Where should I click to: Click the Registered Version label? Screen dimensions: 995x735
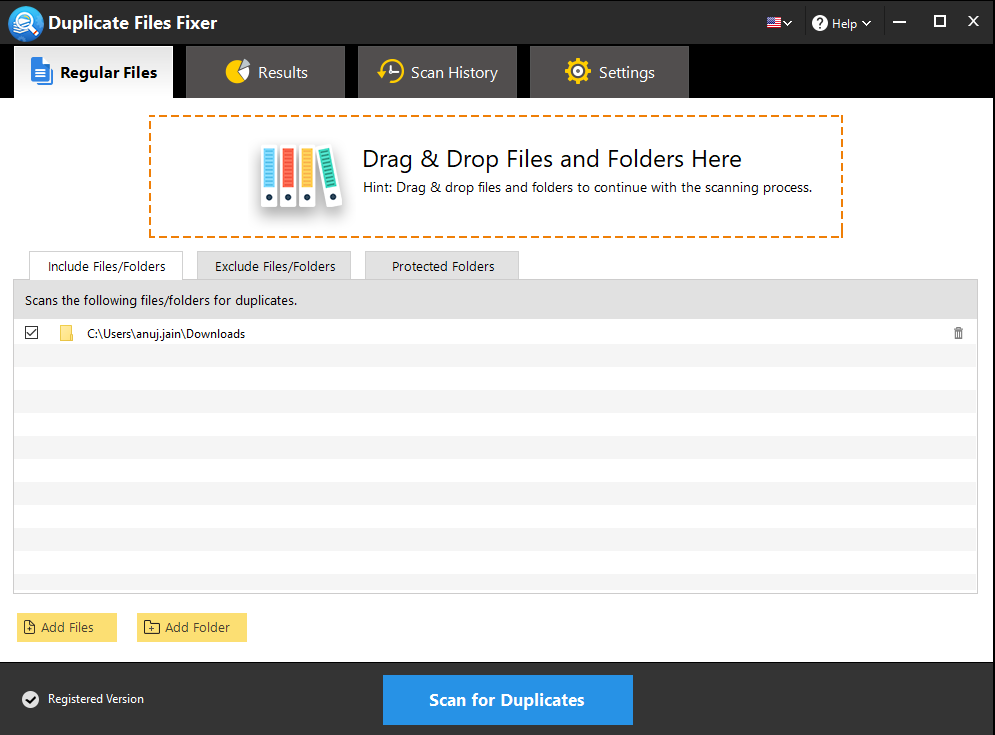pos(96,699)
